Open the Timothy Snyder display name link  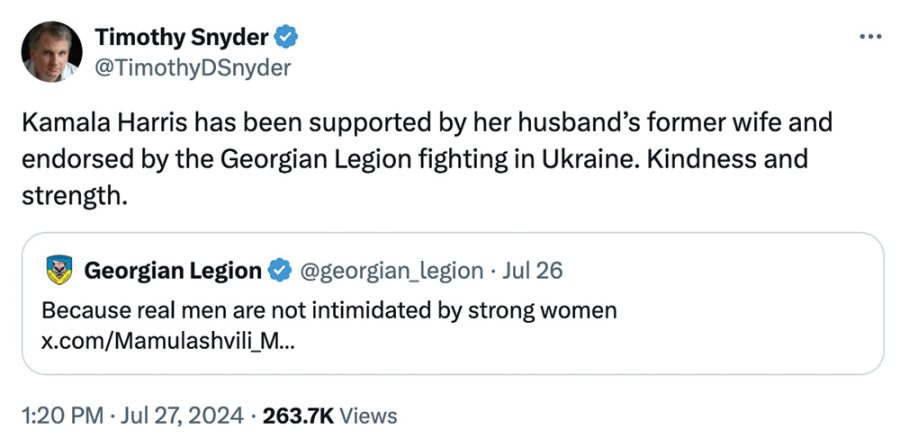(x=181, y=37)
